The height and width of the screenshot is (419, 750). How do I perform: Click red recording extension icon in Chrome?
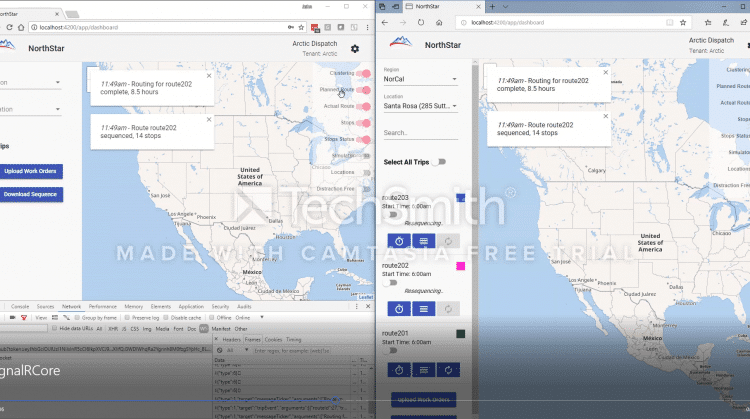tap(315, 28)
